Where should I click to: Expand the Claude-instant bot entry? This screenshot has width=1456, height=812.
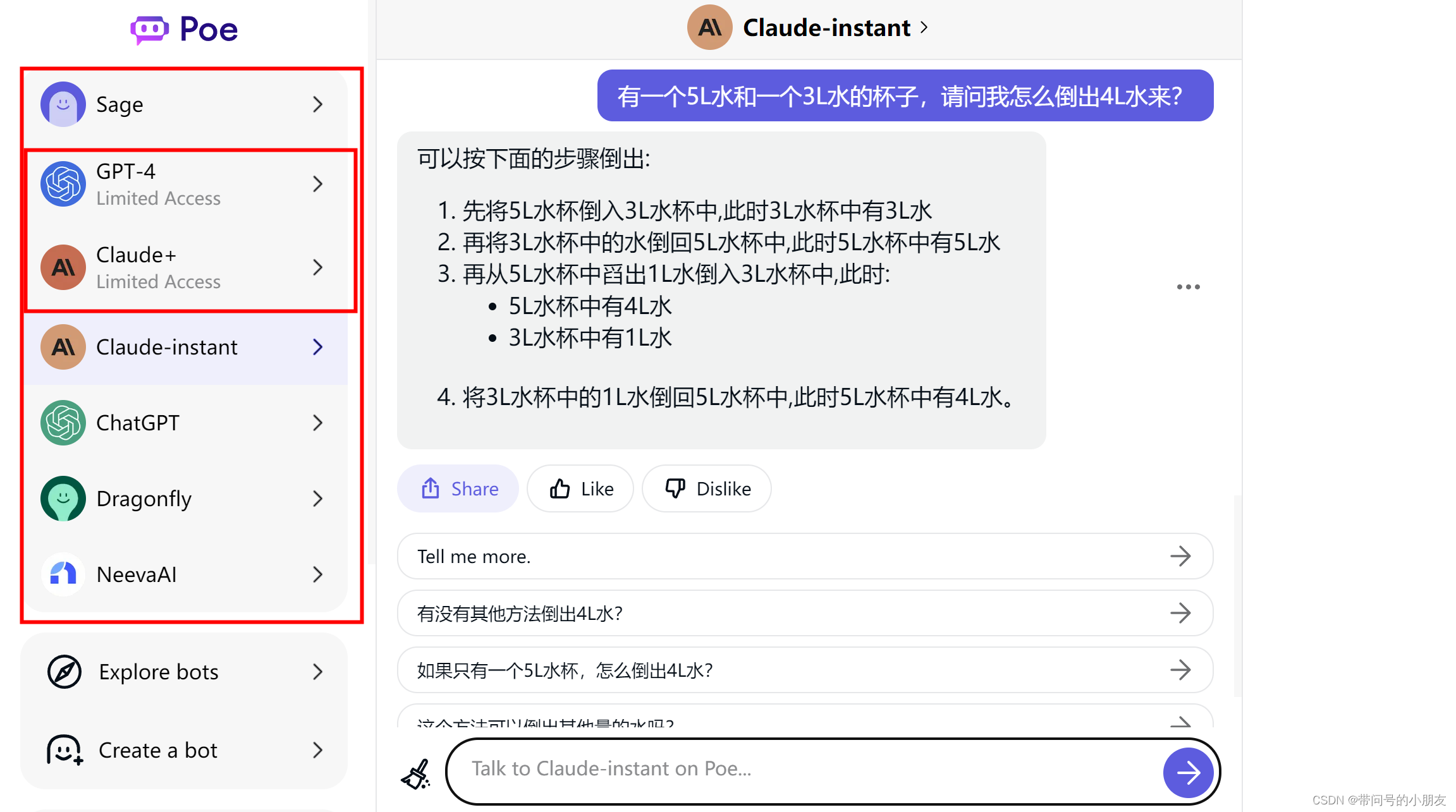(x=319, y=347)
